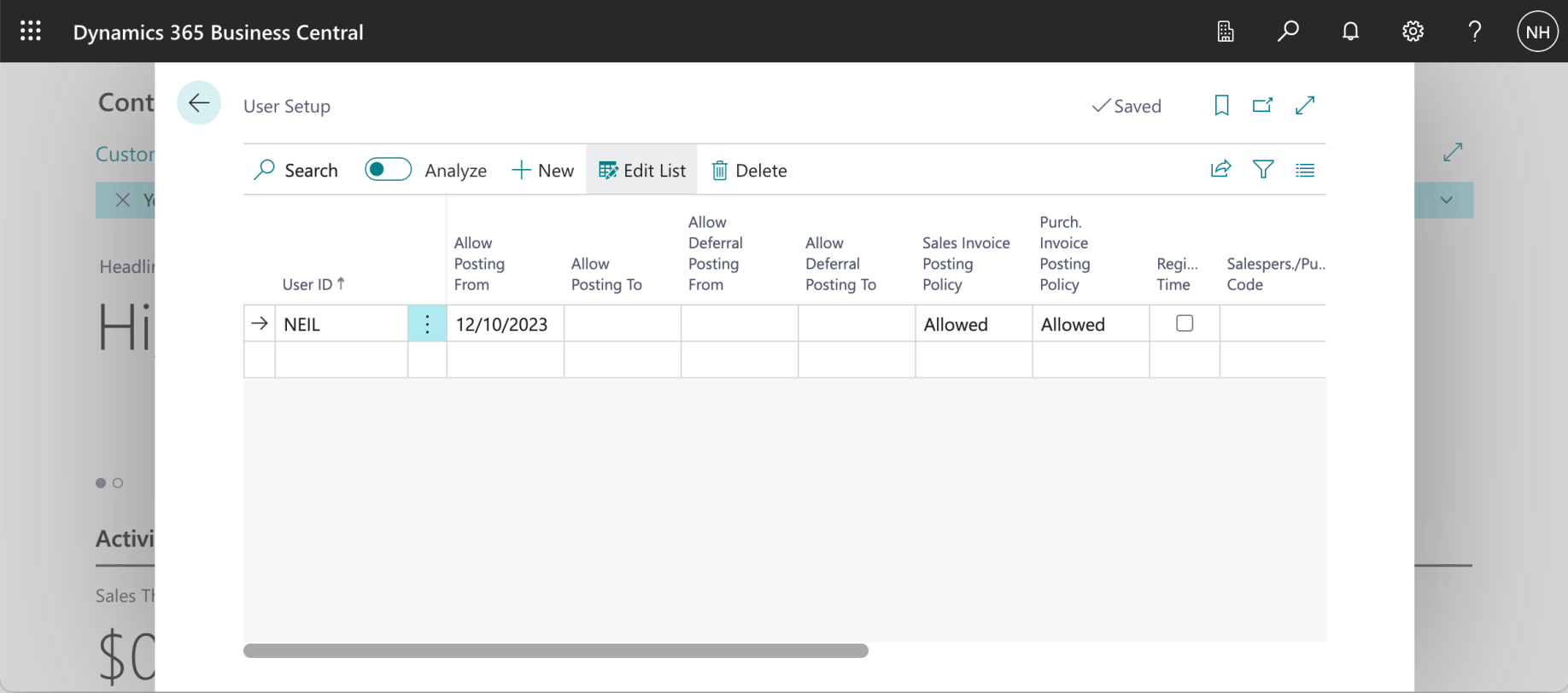Open NEIL's Purch. Invoice Posting Policy value
The image size is (1568, 693).
click(x=1091, y=323)
